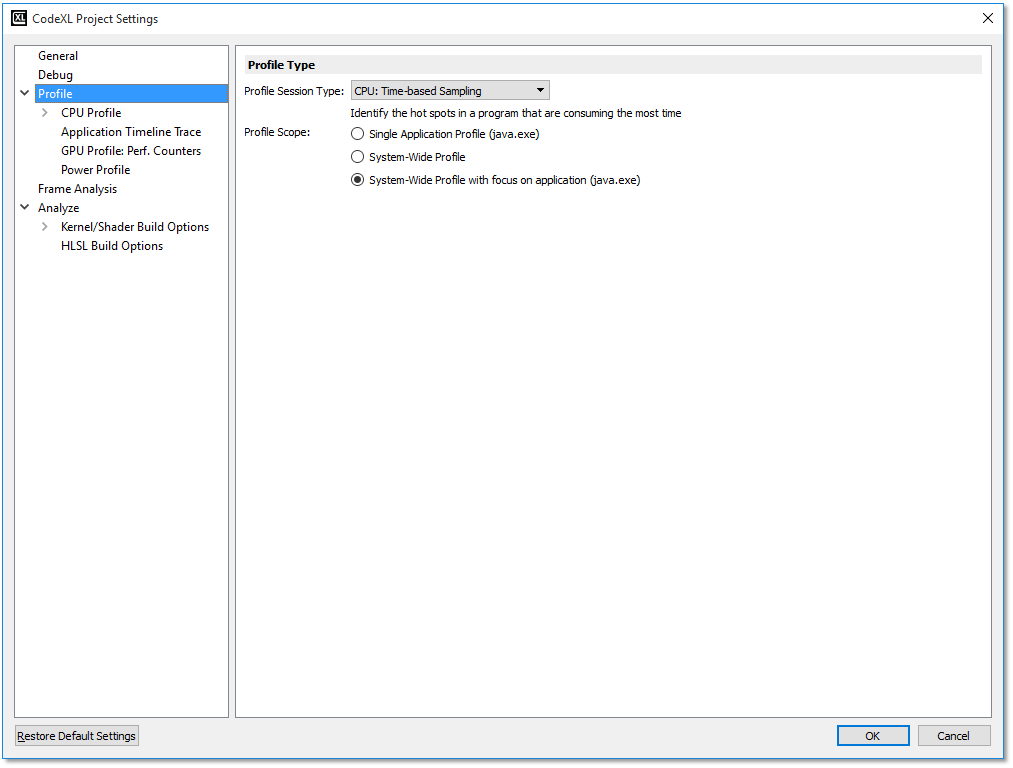Click the 'Identify the hot spots' description text
Screen dimensions: 1013x768
click(x=516, y=113)
